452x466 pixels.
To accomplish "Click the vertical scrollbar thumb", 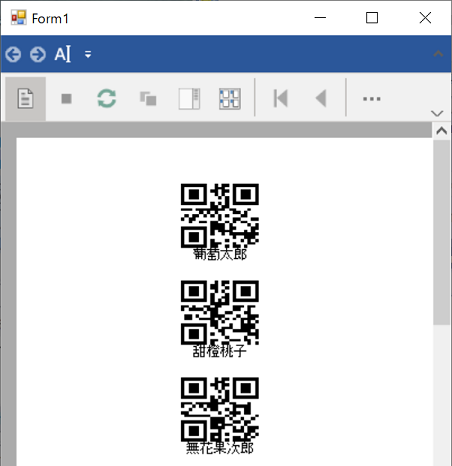I will (x=442, y=232).
